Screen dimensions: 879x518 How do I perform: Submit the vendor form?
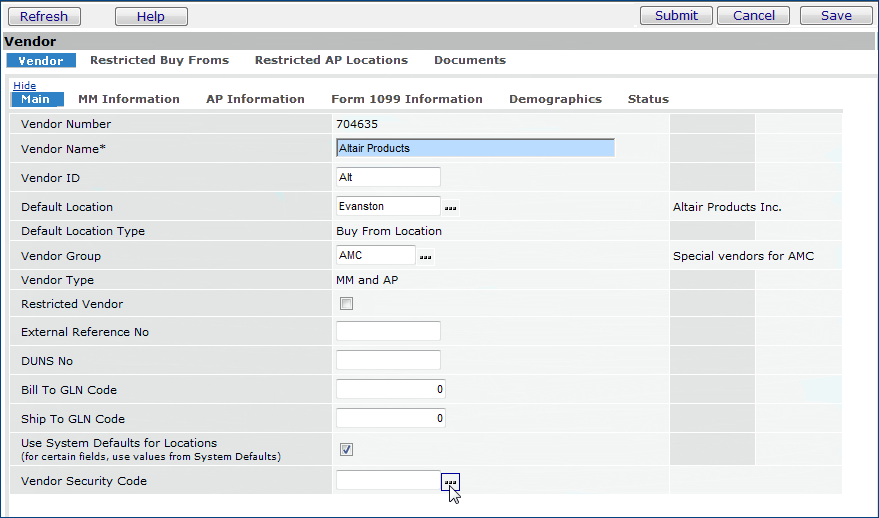pos(676,15)
